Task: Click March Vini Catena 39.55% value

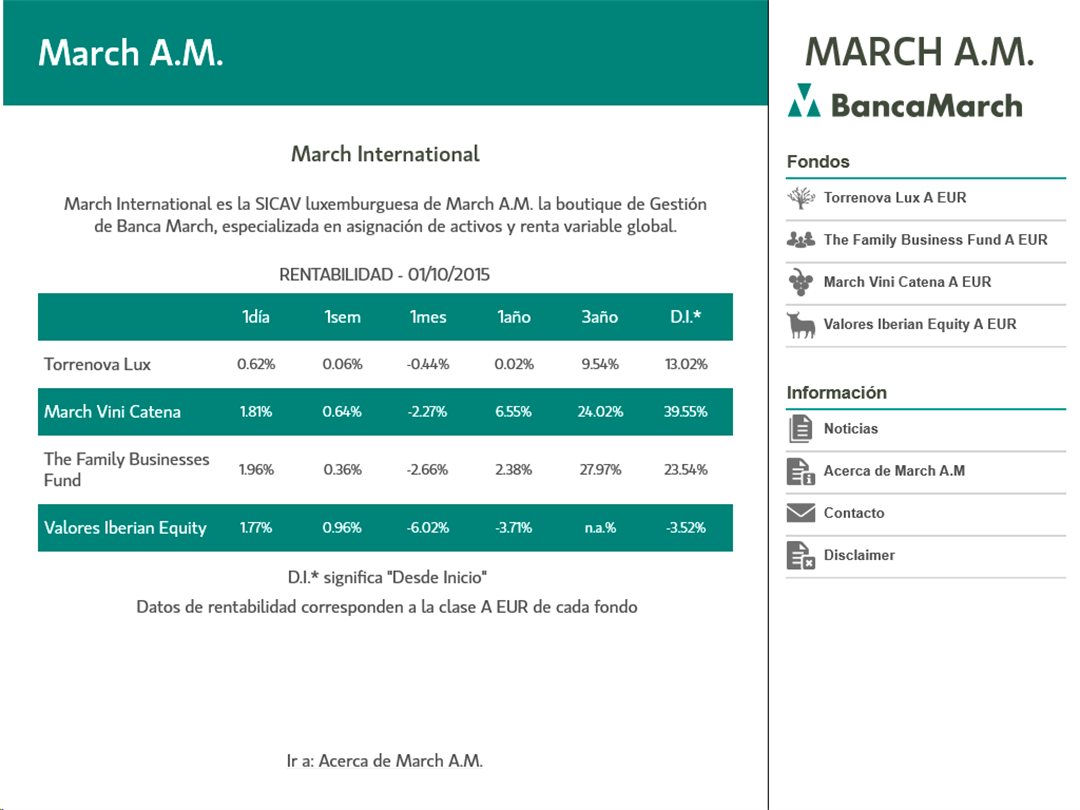Action: [685, 412]
